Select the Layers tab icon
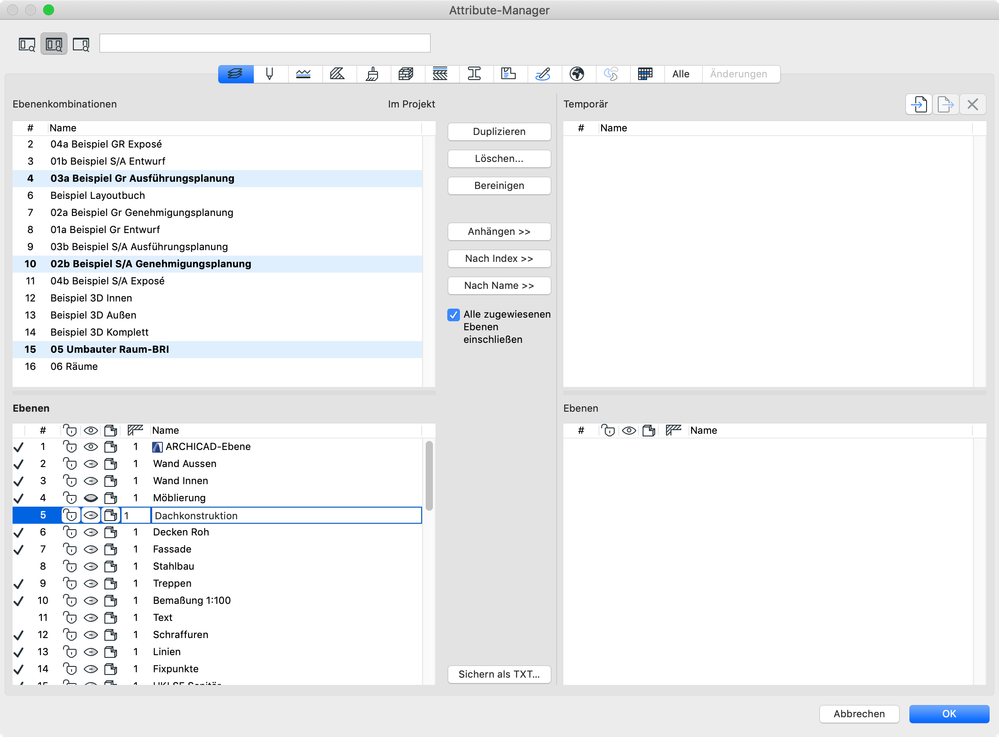The width and height of the screenshot is (999, 737). coord(236,74)
